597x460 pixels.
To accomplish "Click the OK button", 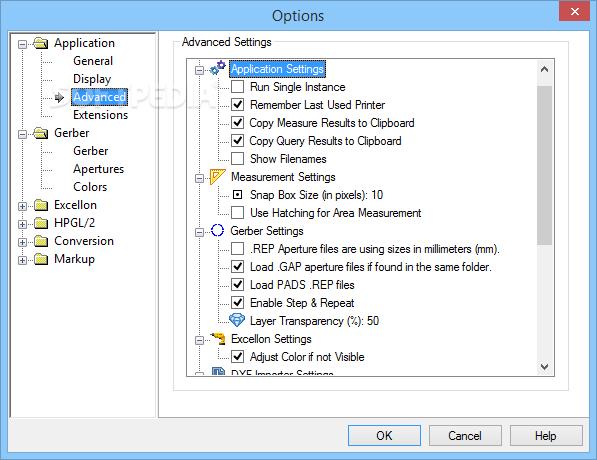I will click(384, 435).
